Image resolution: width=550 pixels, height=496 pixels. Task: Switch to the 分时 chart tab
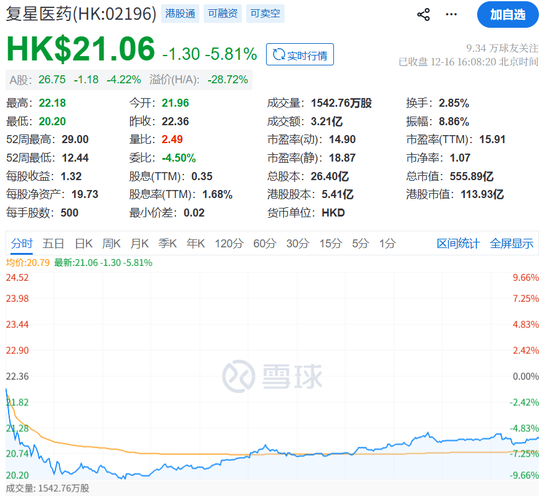click(22, 243)
